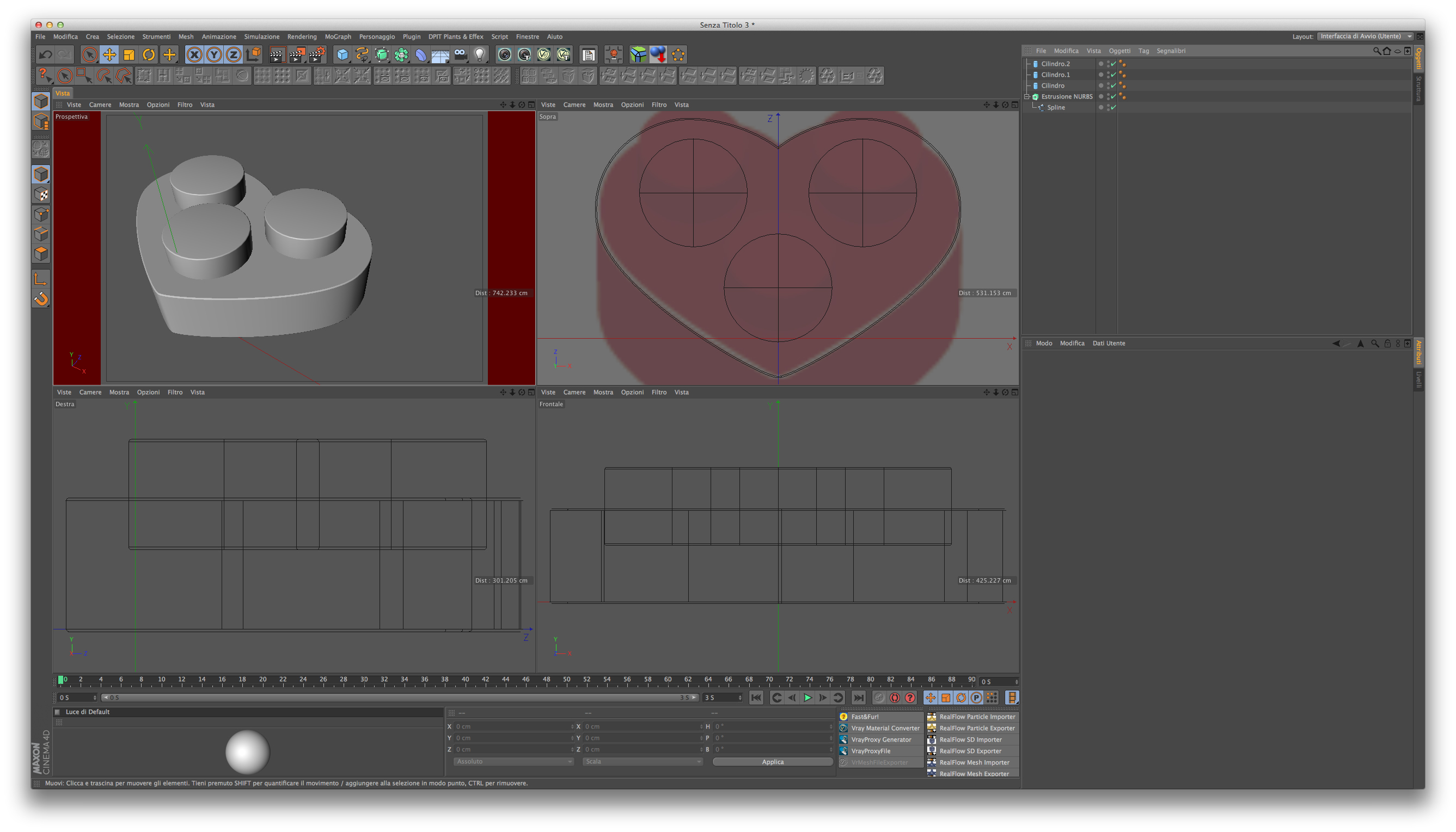Add a Cube primitive object
This screenshot has width=1456, height=832.
coord(342,55)
